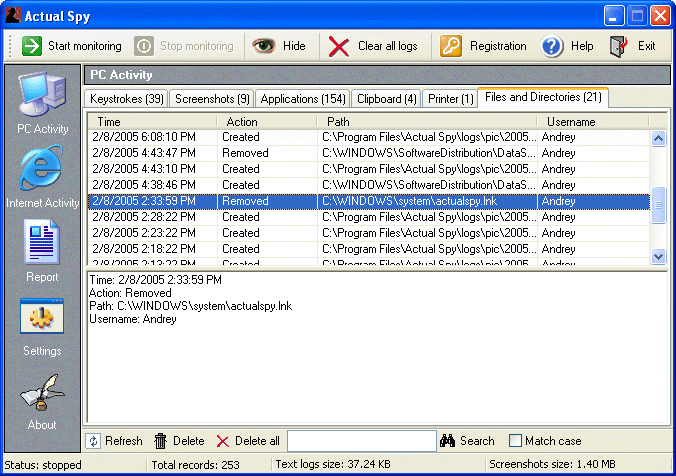Open PC Activity from the computer icon
Viewport: 676px width, 476px height.
click(42, 94)
